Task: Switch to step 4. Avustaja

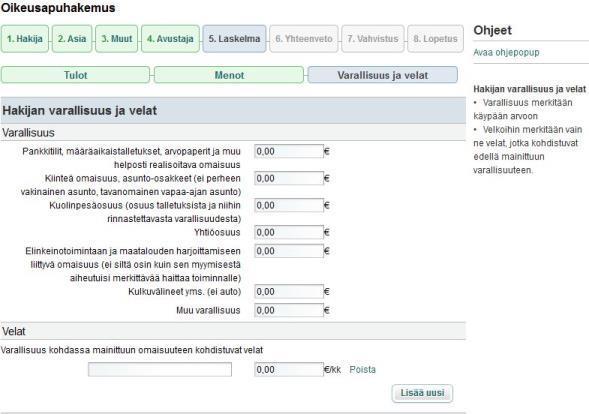Action: tap(170, 39)
